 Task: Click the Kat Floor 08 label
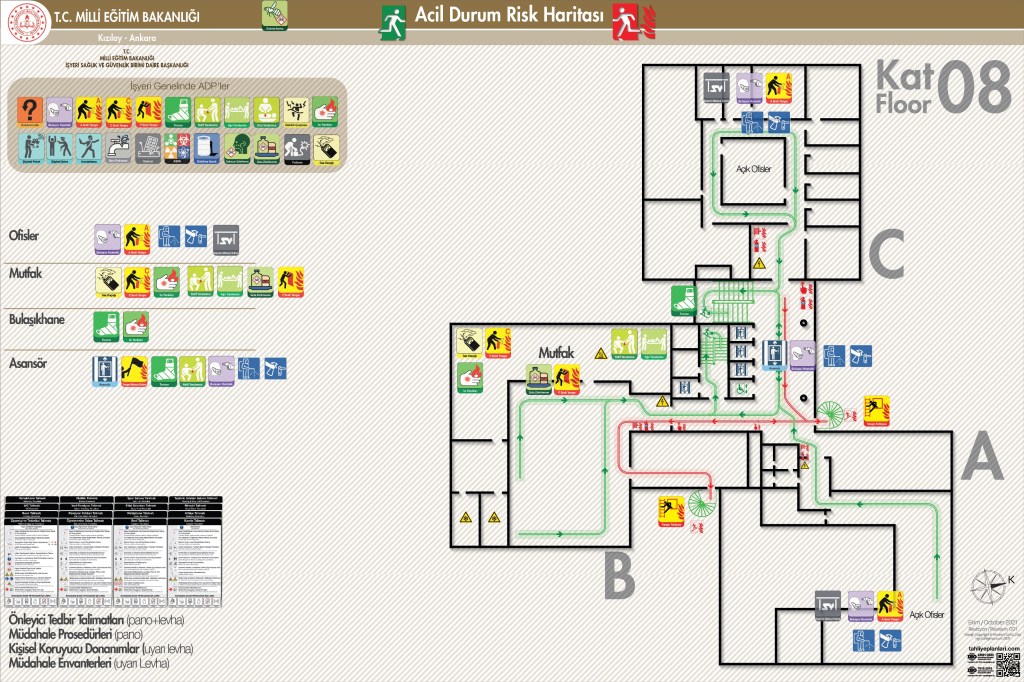click(x=942, y=86)
